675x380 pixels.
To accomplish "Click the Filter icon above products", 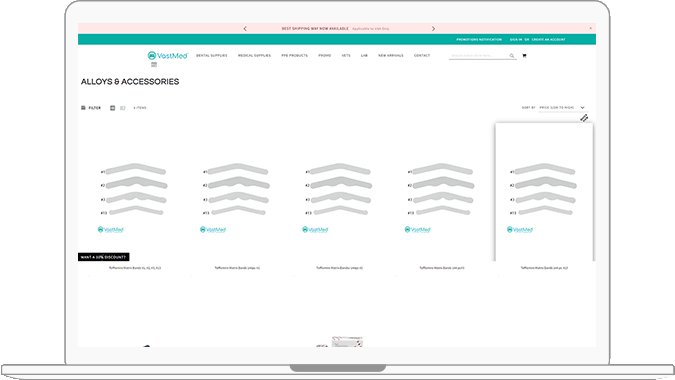I will coord(83,108).
